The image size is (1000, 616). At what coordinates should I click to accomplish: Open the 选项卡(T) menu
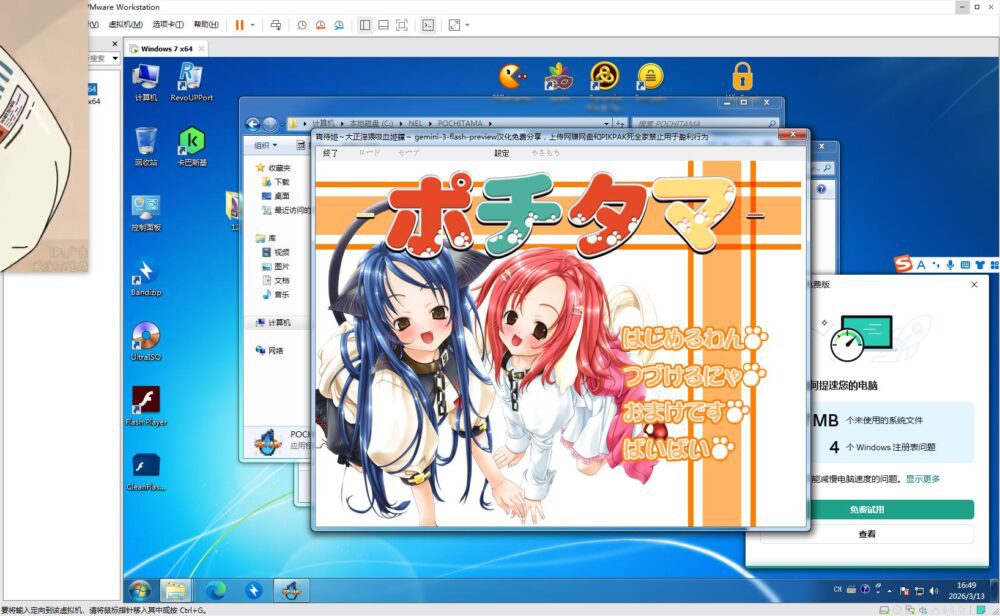click(168, 24)
